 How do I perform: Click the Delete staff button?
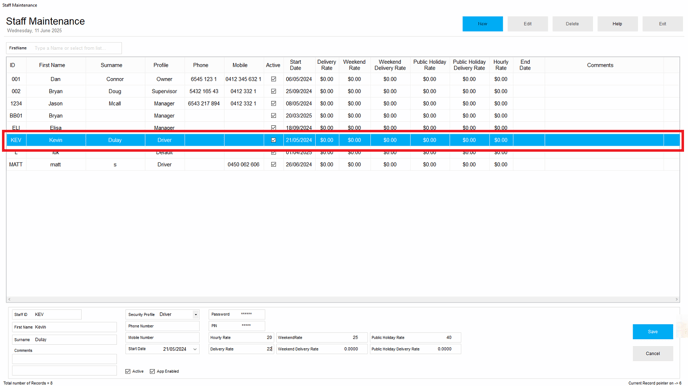572,24
